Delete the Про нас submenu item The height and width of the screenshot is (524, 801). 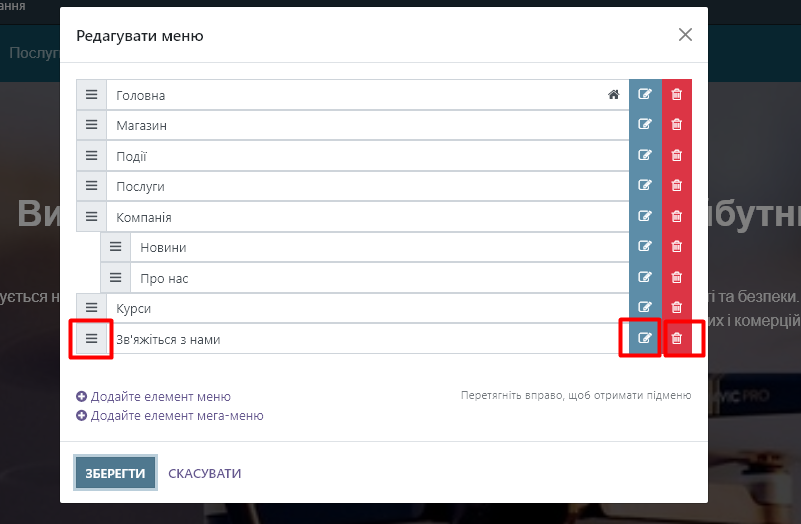[x=676, y=278]
